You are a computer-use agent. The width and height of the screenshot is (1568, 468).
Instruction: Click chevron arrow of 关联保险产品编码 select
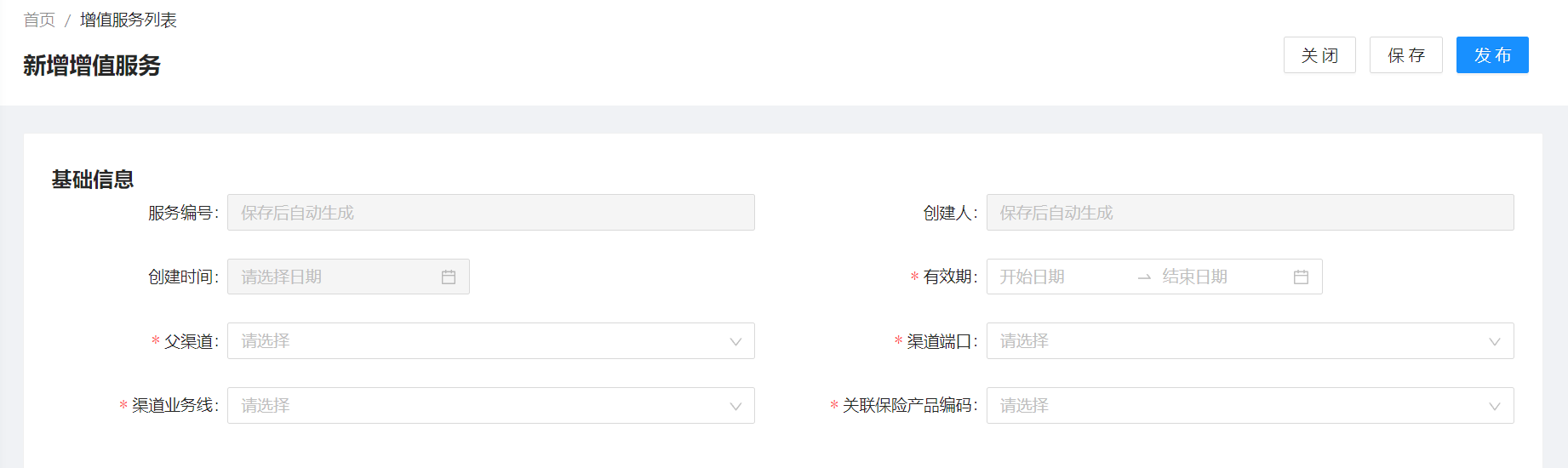pos(1494,406)
